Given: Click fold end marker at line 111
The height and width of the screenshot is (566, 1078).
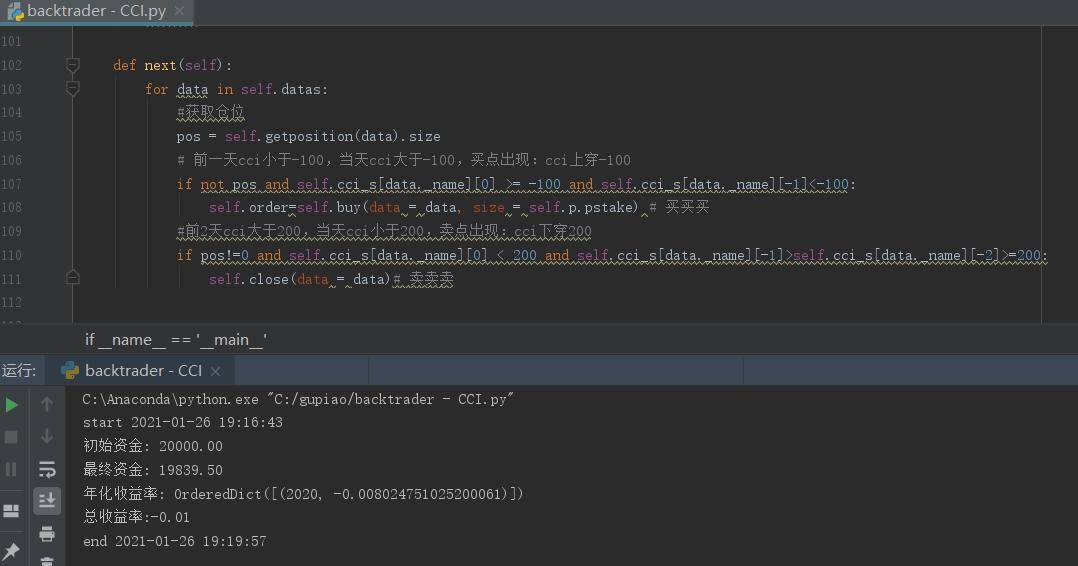Looking at the screenshot, I should (72, 278).
